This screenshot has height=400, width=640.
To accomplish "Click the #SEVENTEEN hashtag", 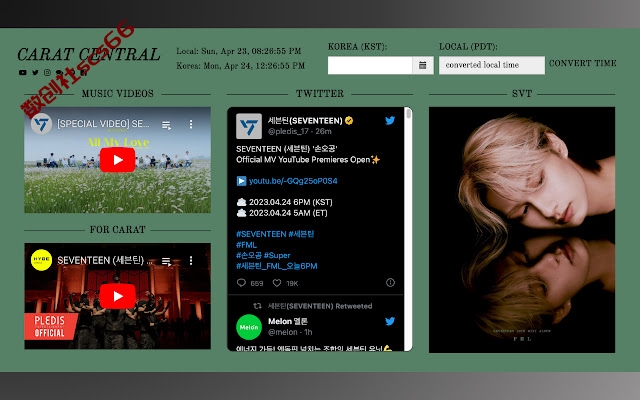I will [261, 234].
